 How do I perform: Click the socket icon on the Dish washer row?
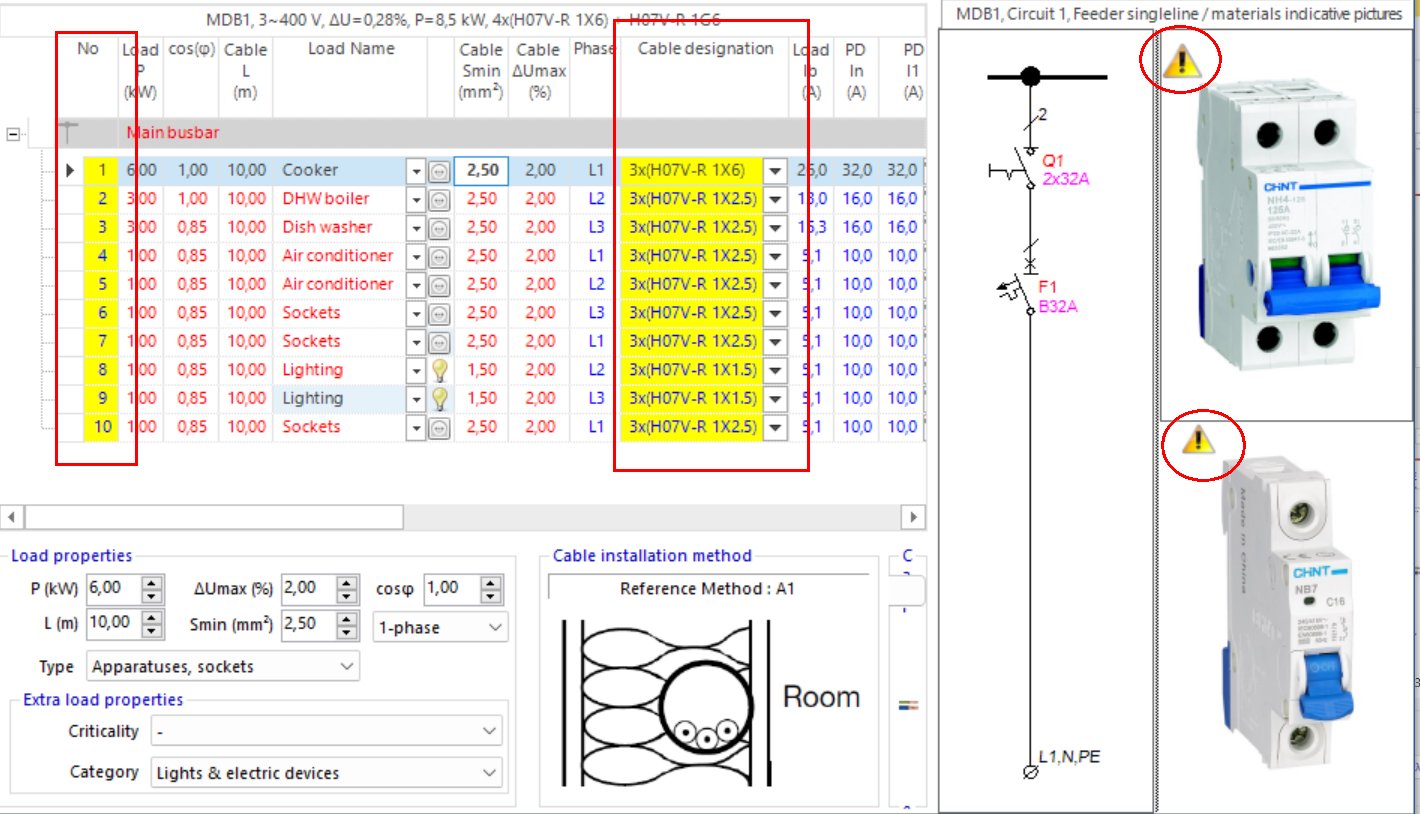[440, 227]
